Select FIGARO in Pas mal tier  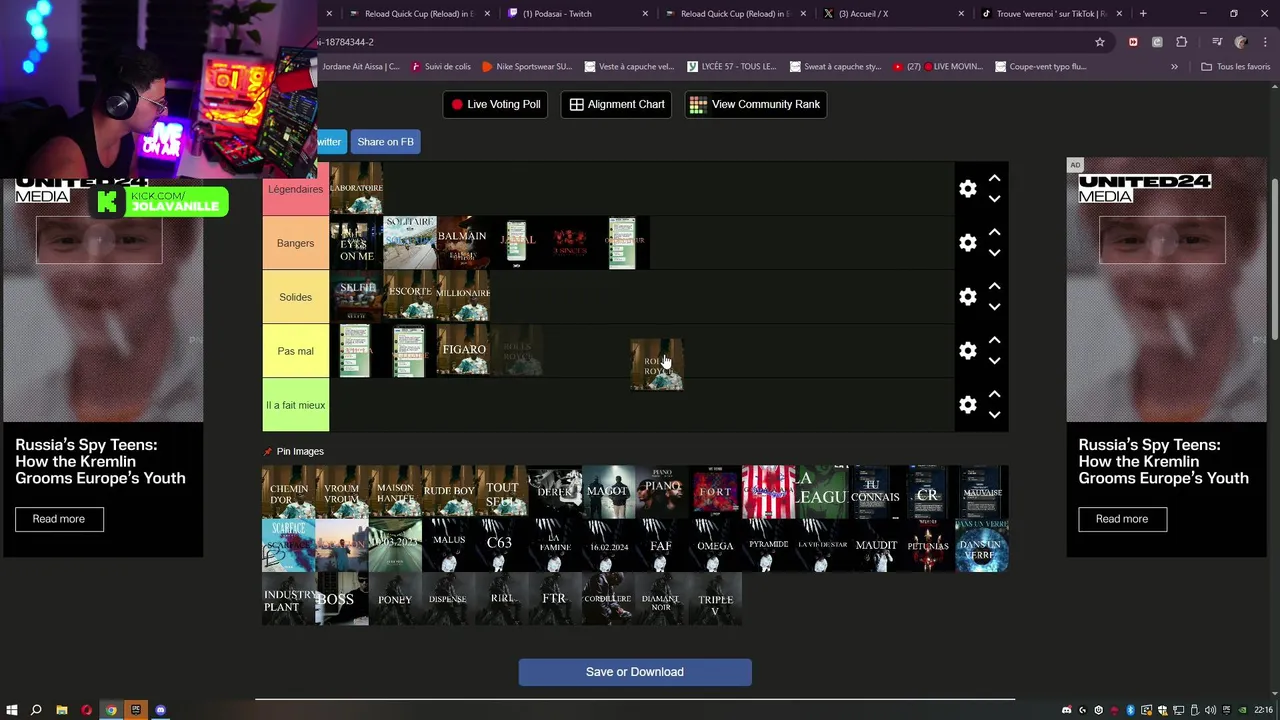tap(463, 351)
